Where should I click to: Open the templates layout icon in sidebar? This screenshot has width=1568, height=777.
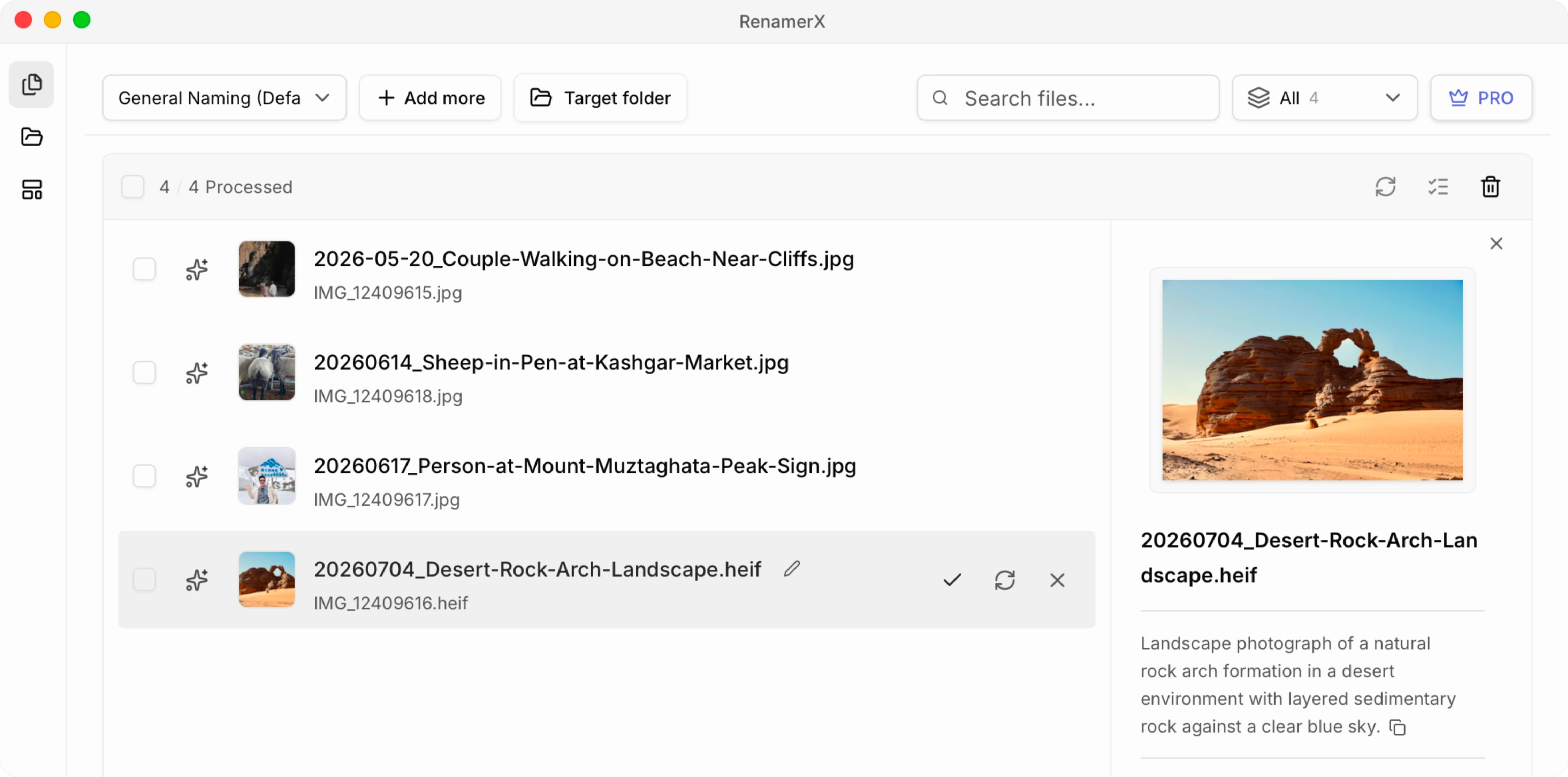32,190
